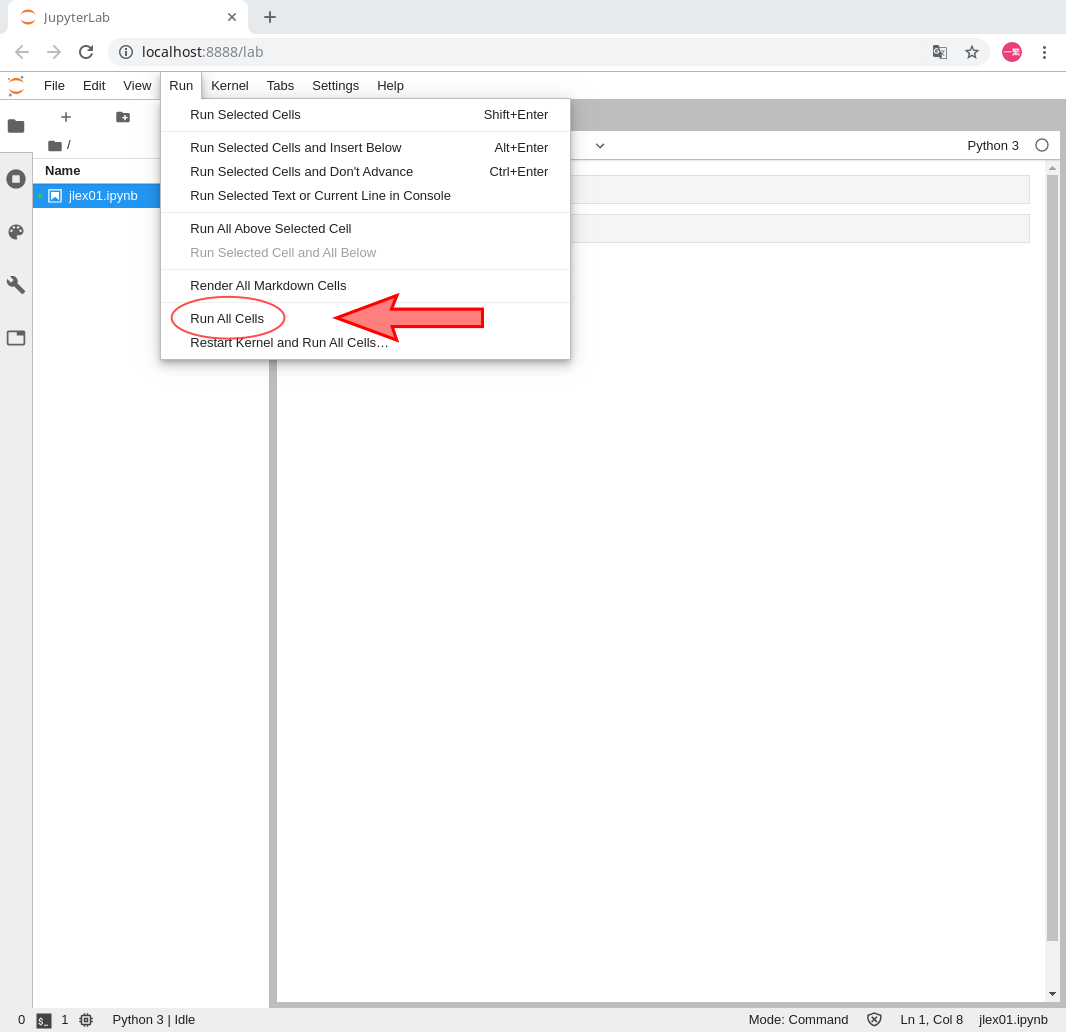
Task: Click the kernel status circle indicator
Action: pos(1042,145)
